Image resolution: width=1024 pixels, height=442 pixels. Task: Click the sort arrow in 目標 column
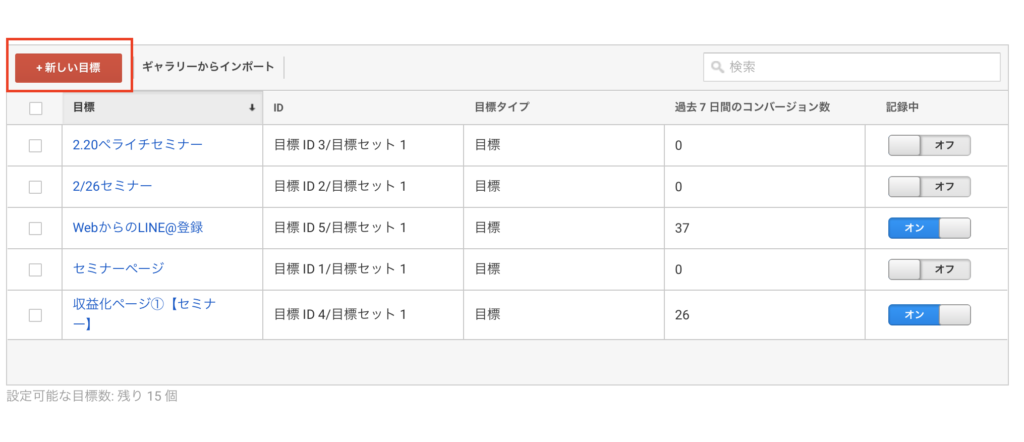252,107
